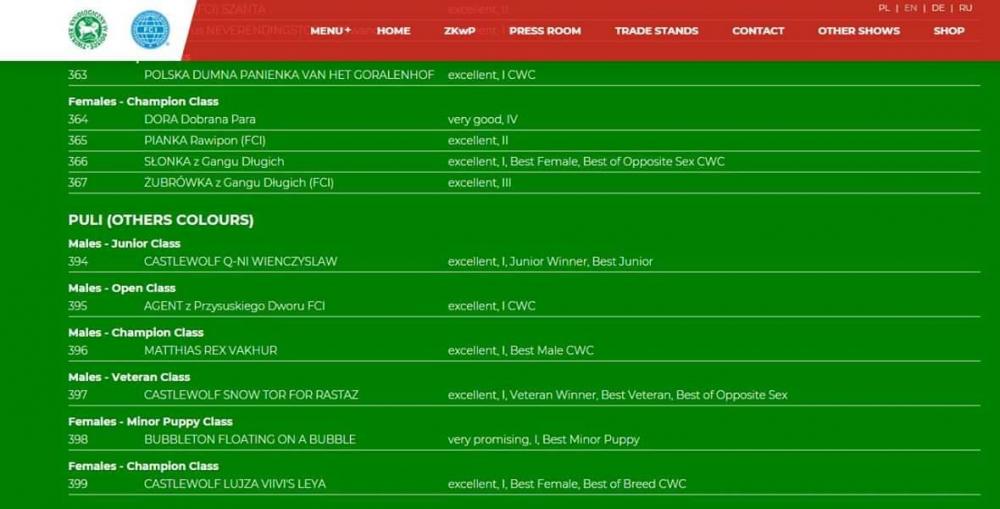Select POLSKA DUMNA PANIENKA VAN HET GORALENHOF entry
Image resolution: width=1000 pixels, height=509 pixels.
pyautogui.click(x=289, y=75)
